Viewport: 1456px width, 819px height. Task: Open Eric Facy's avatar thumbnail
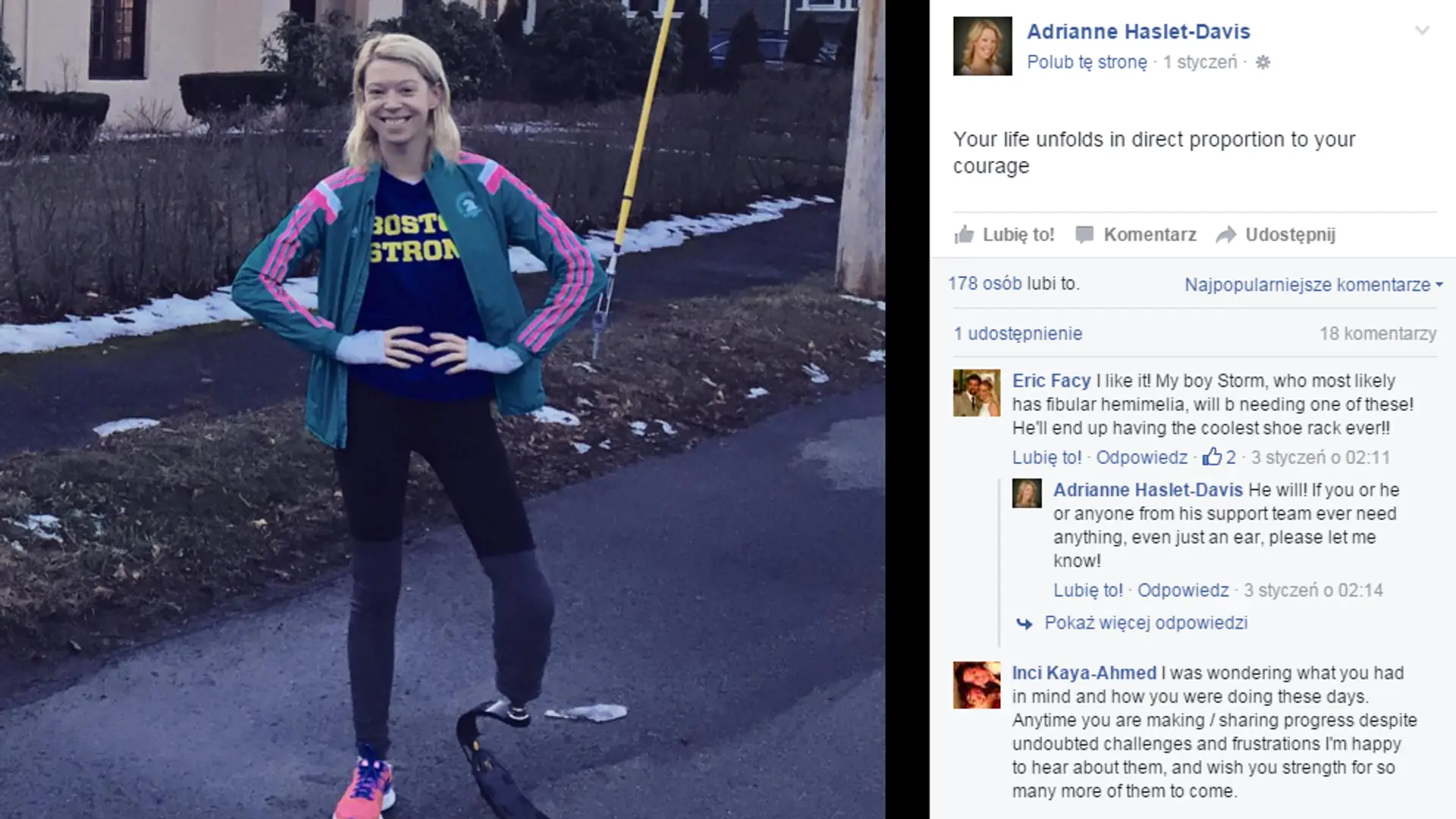click(x=977, y=393)
